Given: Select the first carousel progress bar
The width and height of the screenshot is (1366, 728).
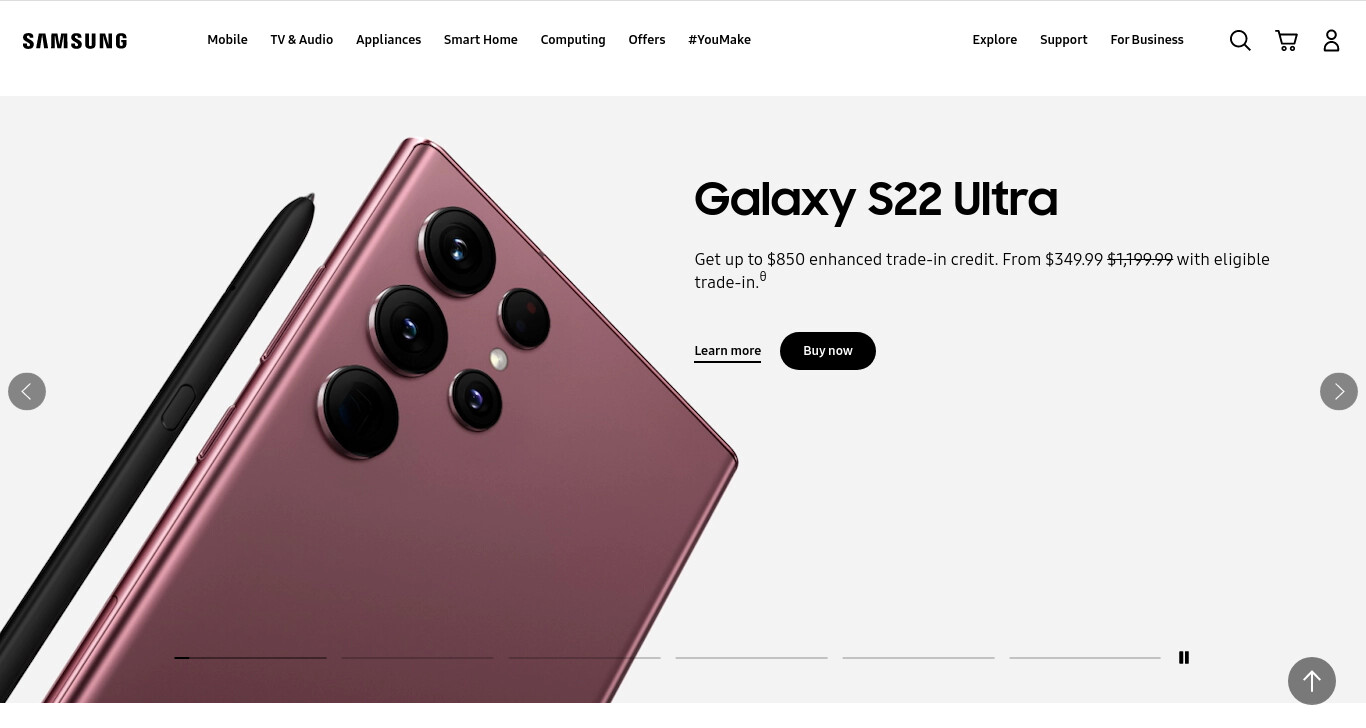Looking at the screenshot, I should coord(250,658).
